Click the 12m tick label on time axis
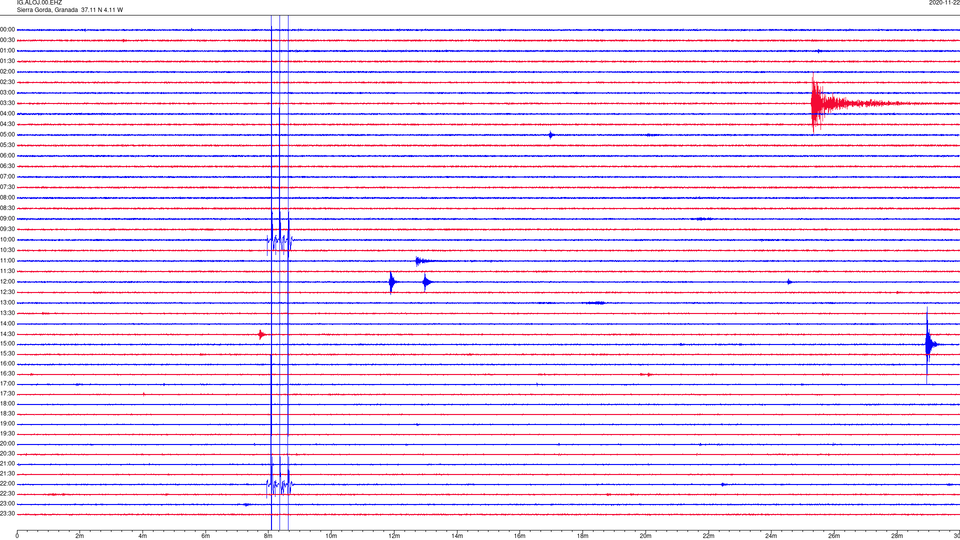This screenshot has width=960, height=540. click(x=394, y=536)
